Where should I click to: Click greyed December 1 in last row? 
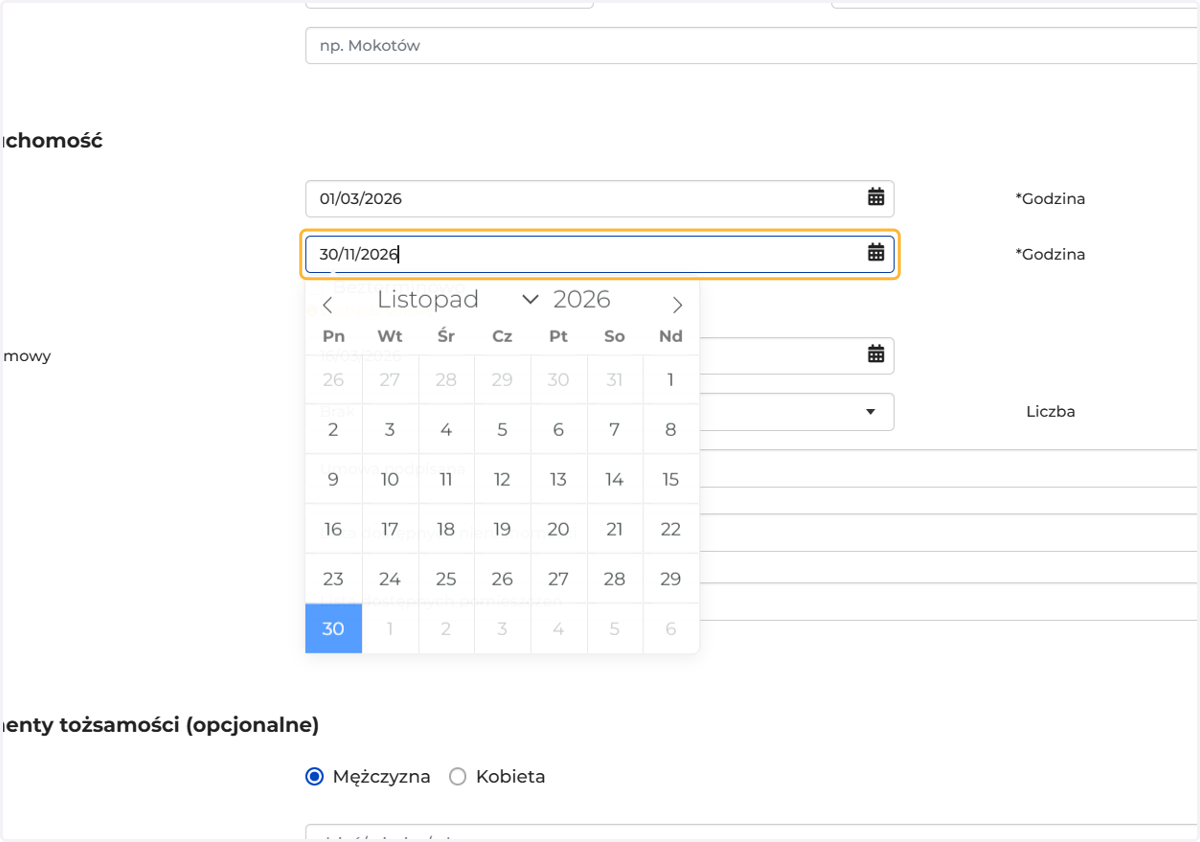pos(390,629)
